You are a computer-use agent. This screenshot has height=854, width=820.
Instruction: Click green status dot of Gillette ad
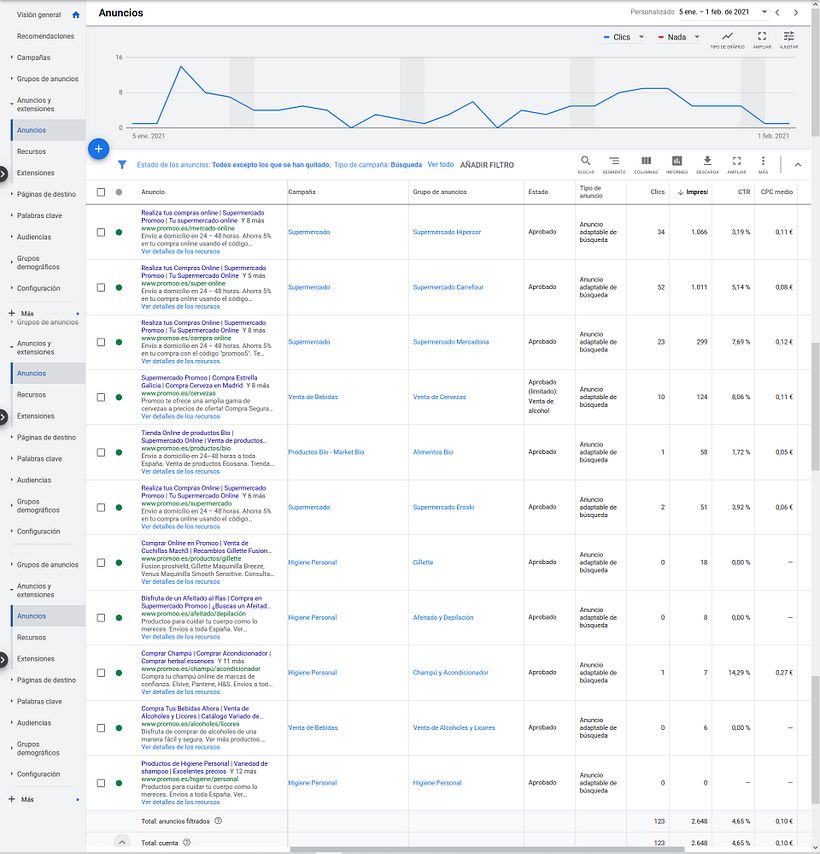coord(119,563)
